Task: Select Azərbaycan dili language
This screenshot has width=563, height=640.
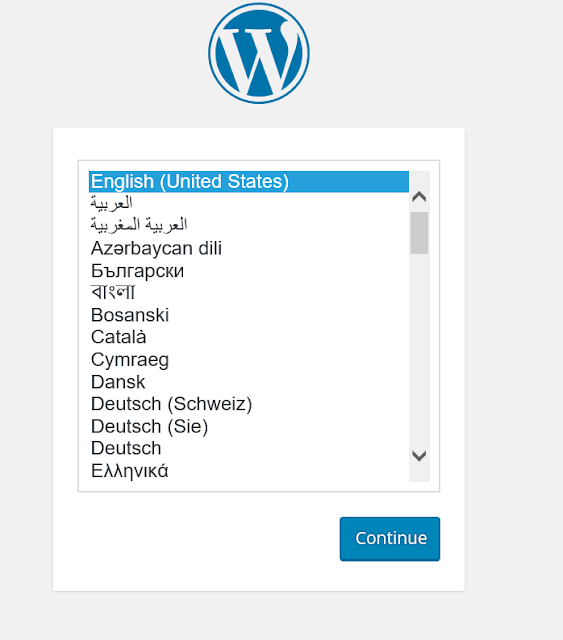Action: coord(249,248)
